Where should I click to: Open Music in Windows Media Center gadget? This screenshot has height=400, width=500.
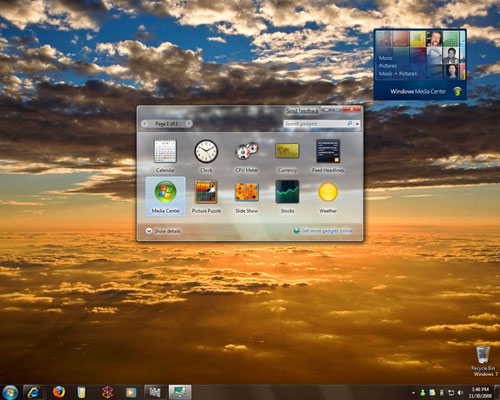coord(385,58)
